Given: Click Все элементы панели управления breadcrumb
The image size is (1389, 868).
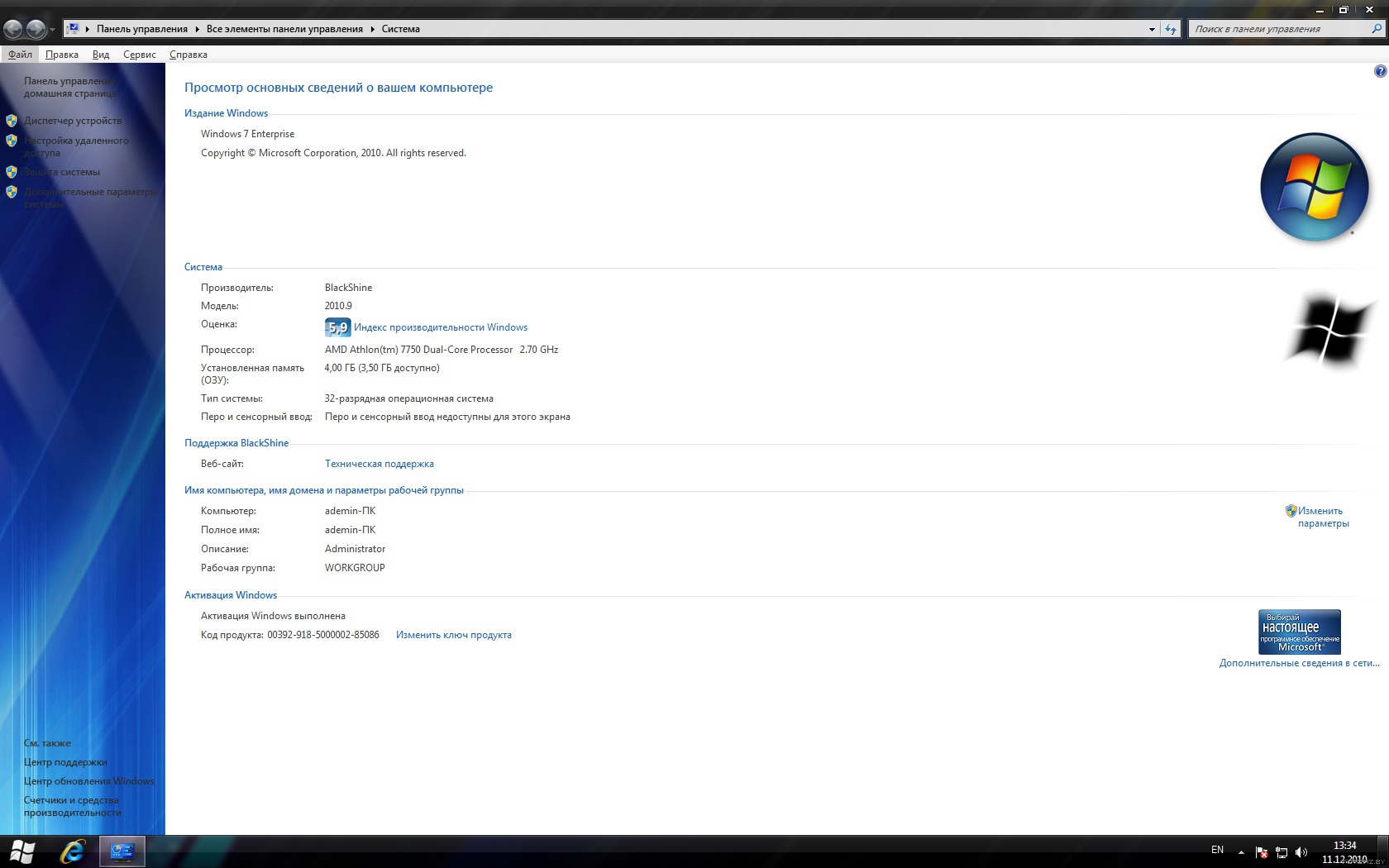Looking at the screenshot, I should pos(284,29).
